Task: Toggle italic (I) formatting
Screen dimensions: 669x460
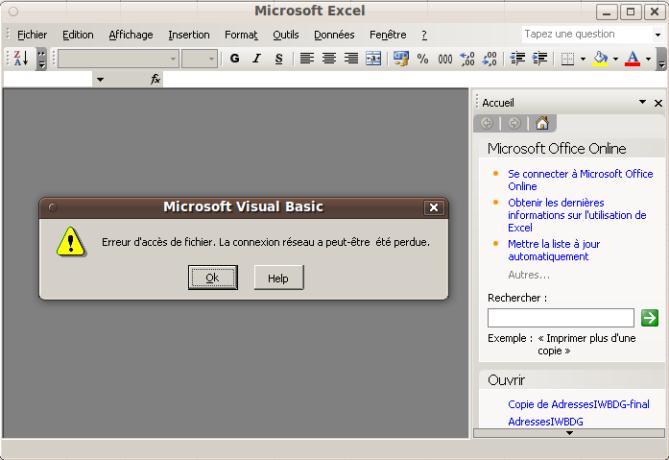Action: [x=256, y=58]
